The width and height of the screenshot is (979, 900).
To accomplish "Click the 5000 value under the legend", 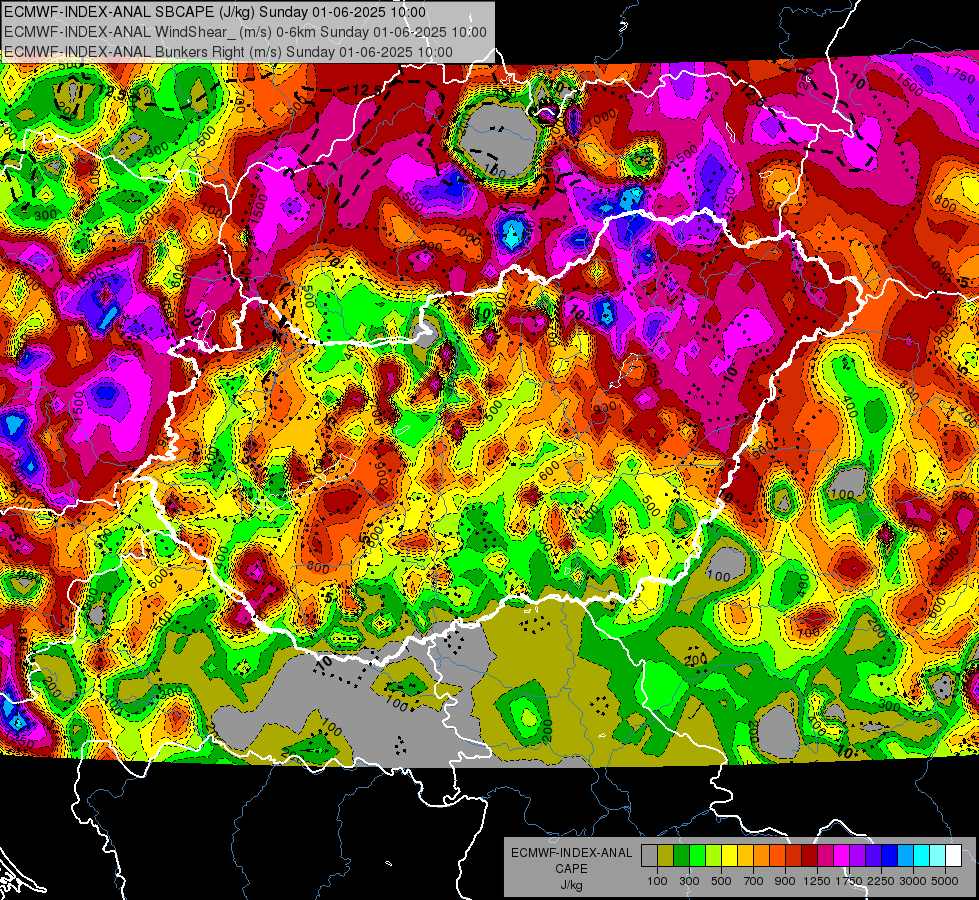I will 945,881.
